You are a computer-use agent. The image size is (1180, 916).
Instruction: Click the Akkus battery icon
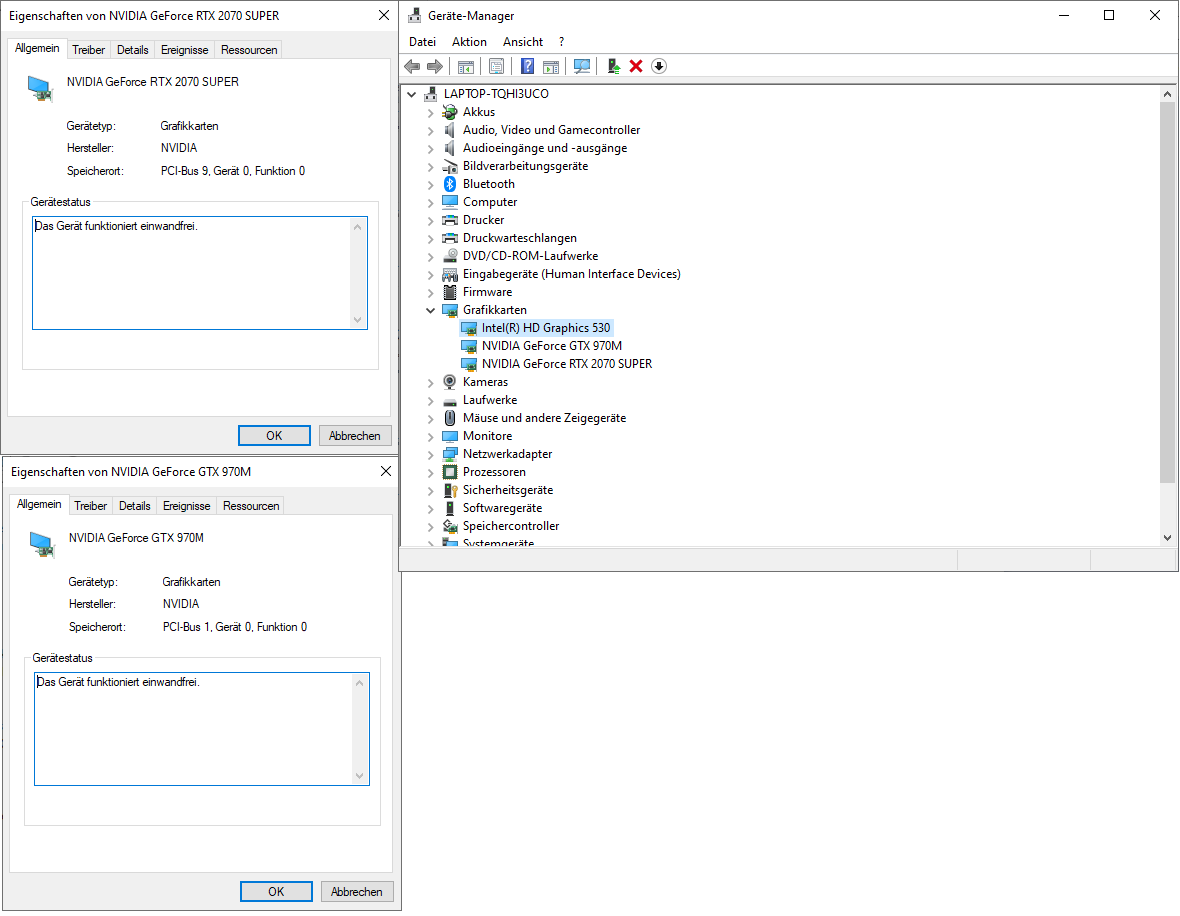coord(450,112)
